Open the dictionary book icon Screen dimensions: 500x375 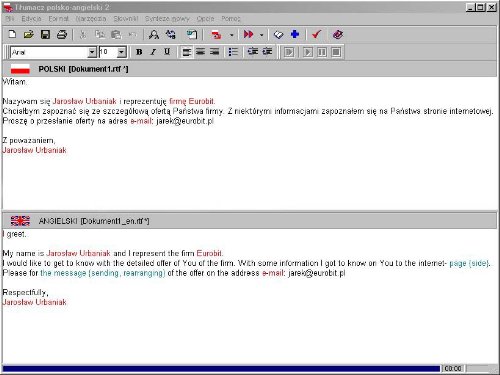[278, 35]
